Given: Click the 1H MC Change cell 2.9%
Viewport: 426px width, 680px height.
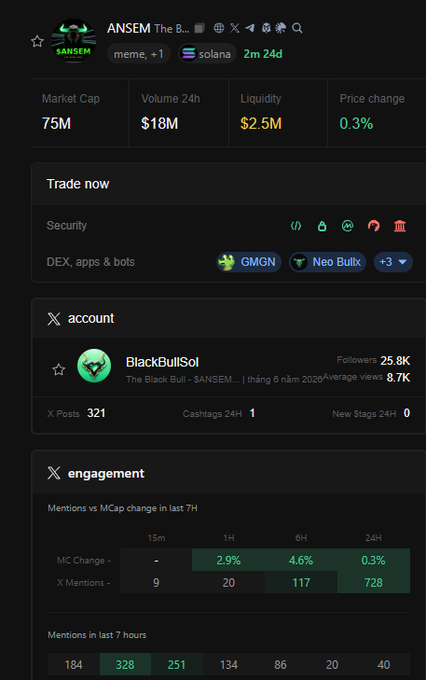Looking at the screenshot, I should coord(229,560).
